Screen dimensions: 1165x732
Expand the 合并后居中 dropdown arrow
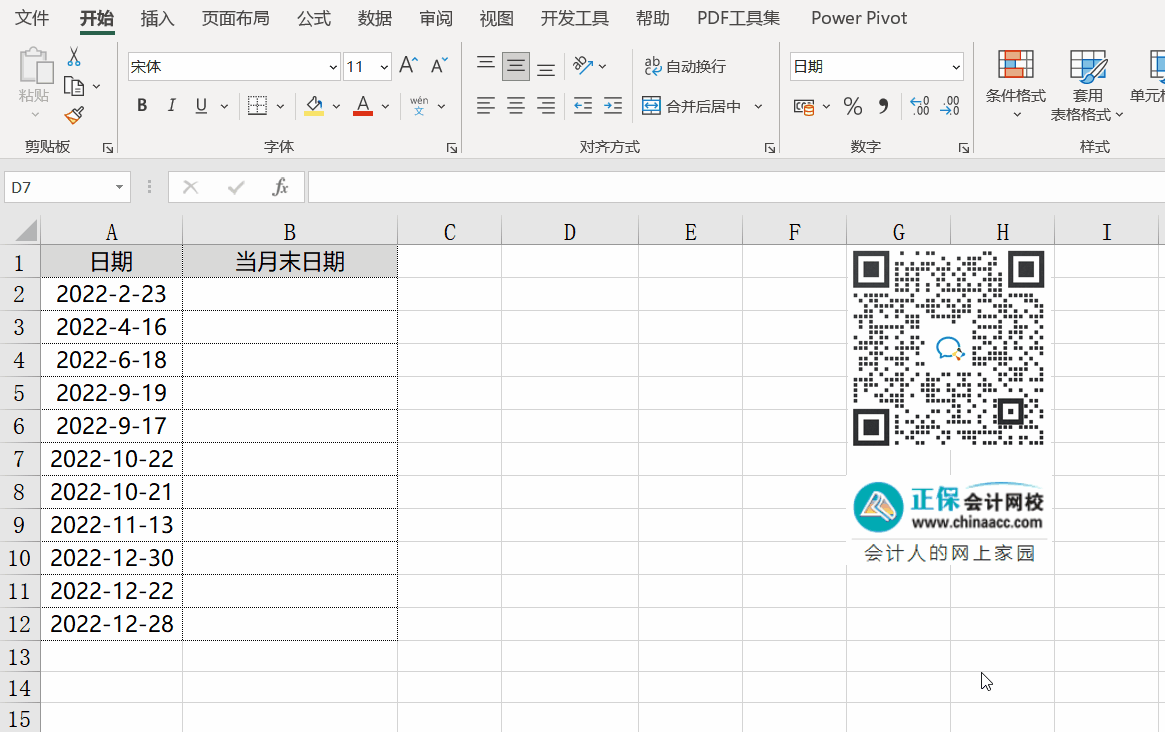(758, 105)
